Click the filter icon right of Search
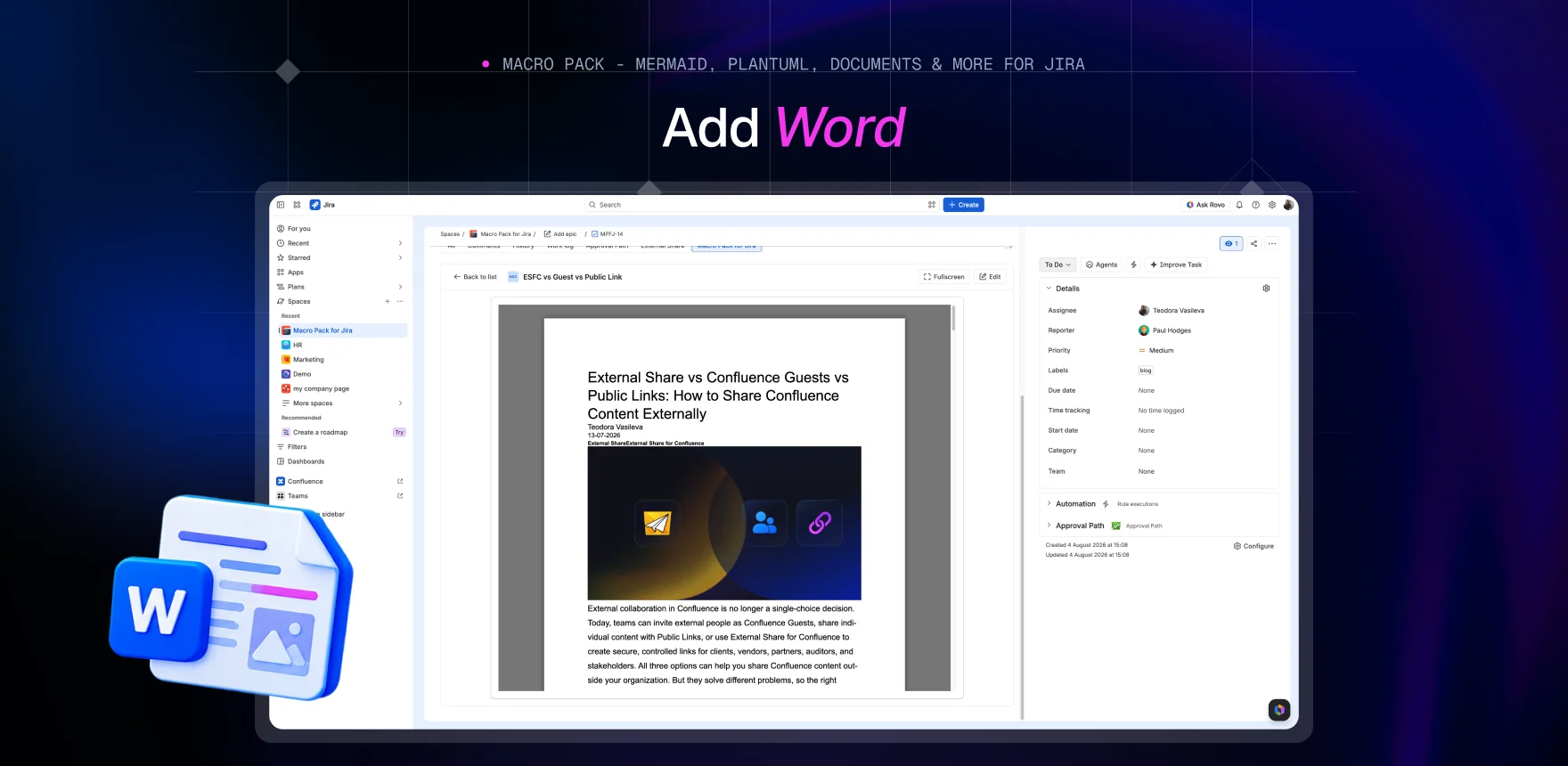 (x=932, y=205)
